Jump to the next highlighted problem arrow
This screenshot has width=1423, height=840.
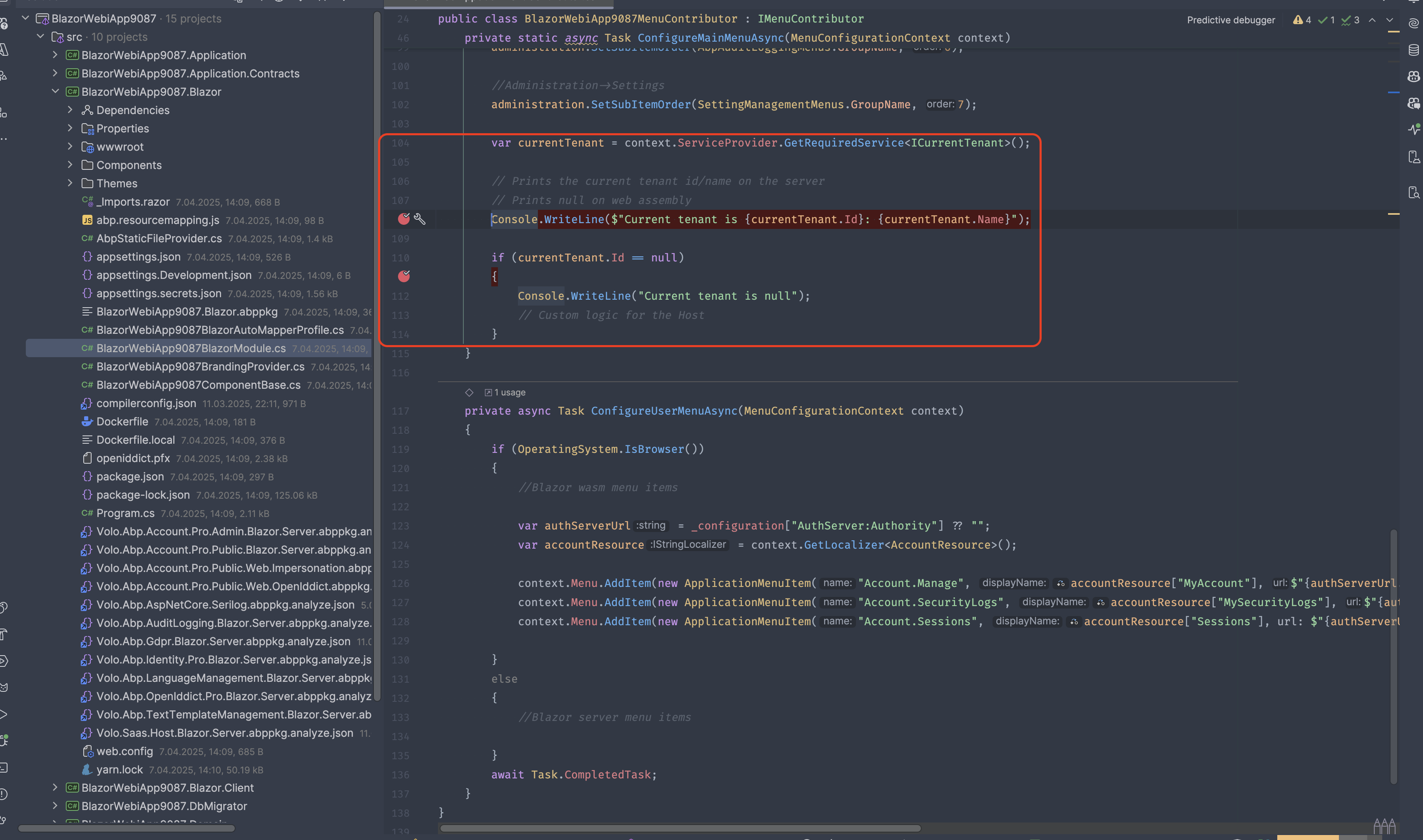1390,20
